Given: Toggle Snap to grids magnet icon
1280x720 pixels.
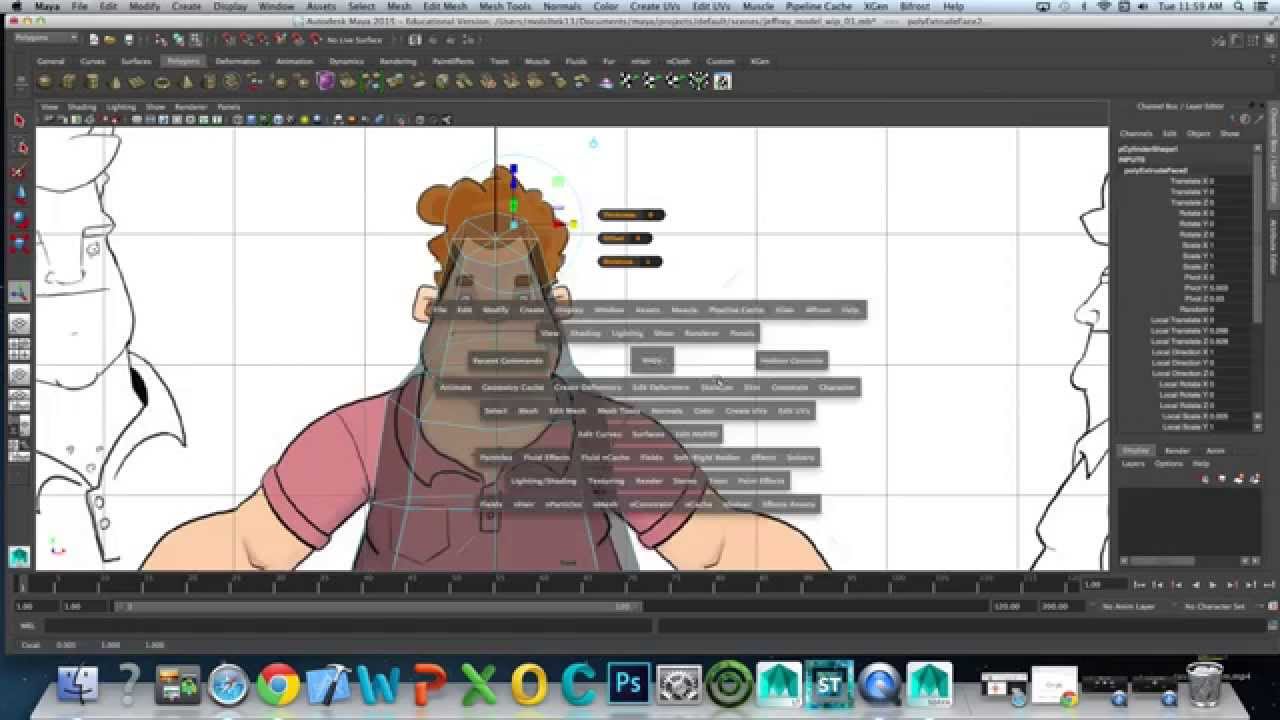Looking at the screenshot, I should tap(229, 40).
